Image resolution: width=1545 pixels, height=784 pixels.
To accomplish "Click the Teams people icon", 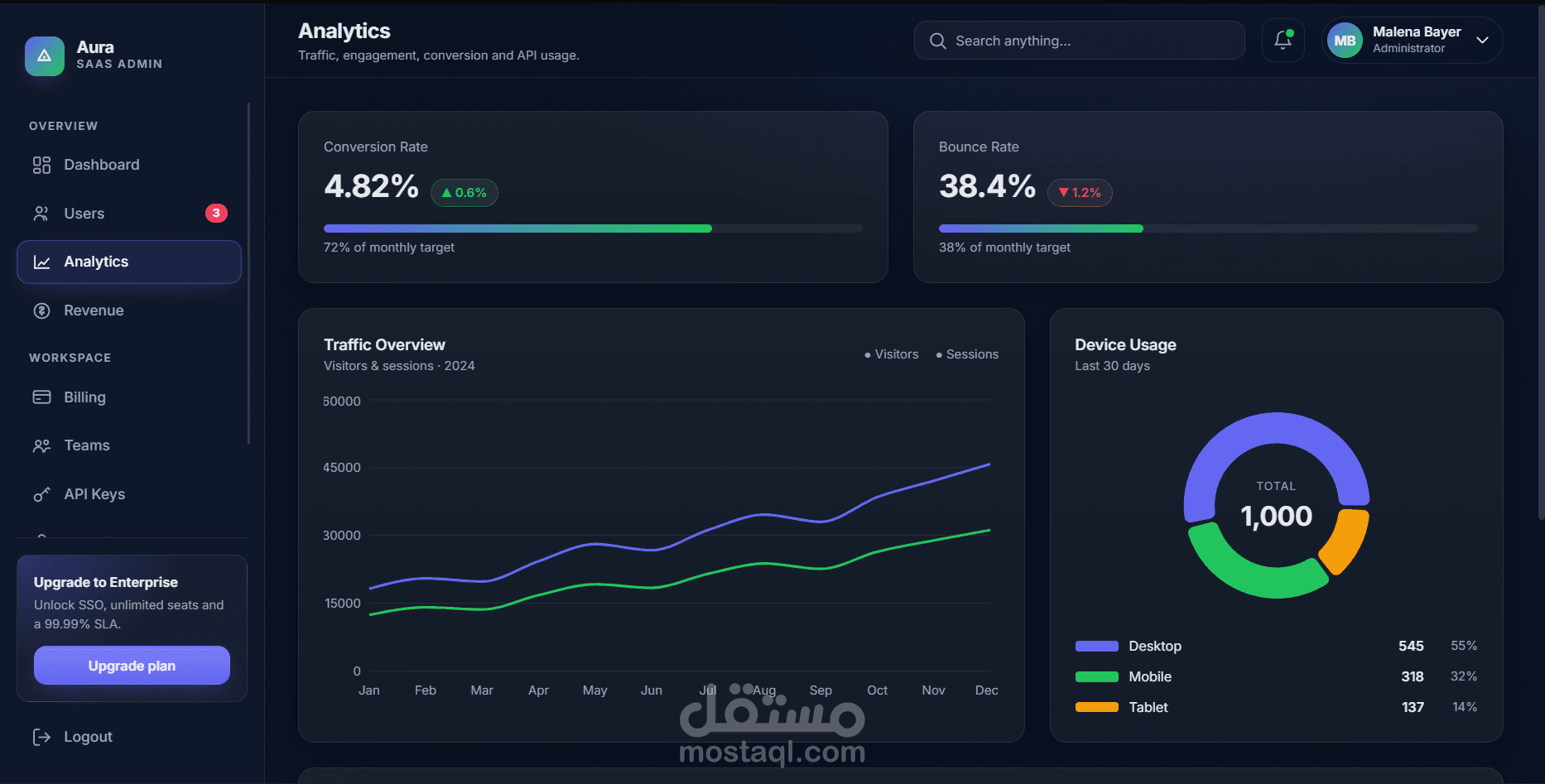I will 41,445.
